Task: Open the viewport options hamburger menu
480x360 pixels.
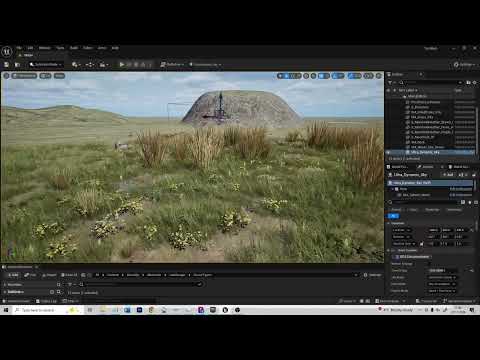Action: point(6,76)
